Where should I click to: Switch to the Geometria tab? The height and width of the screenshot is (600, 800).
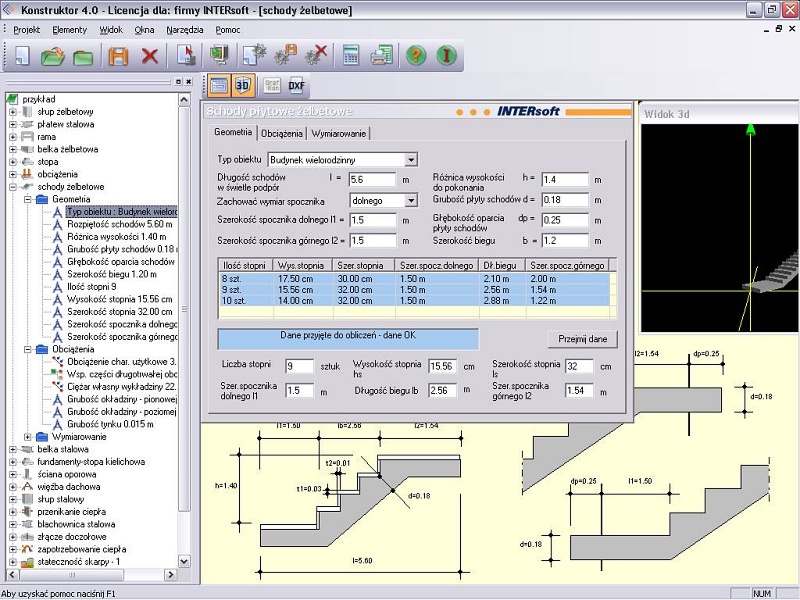(233, 132)
